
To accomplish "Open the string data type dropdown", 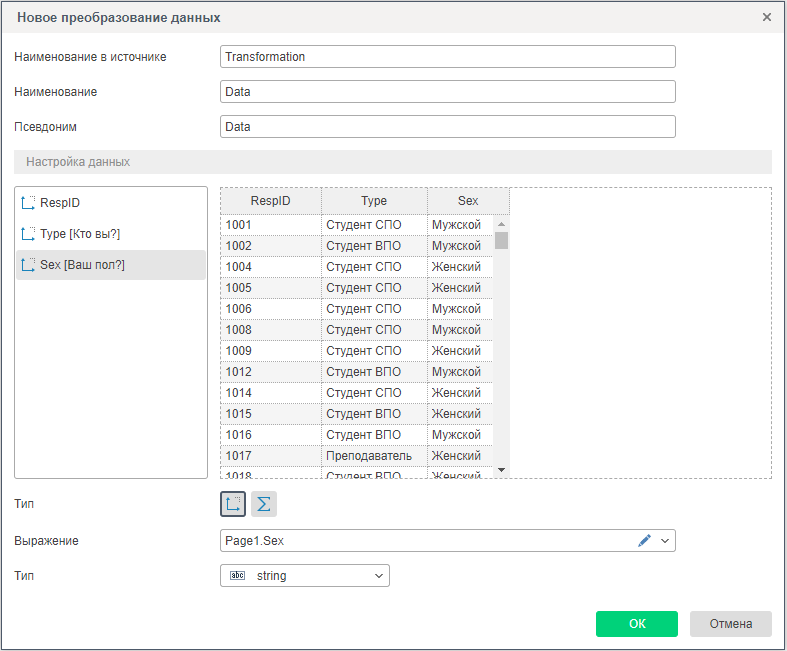I will coord(379,576).
